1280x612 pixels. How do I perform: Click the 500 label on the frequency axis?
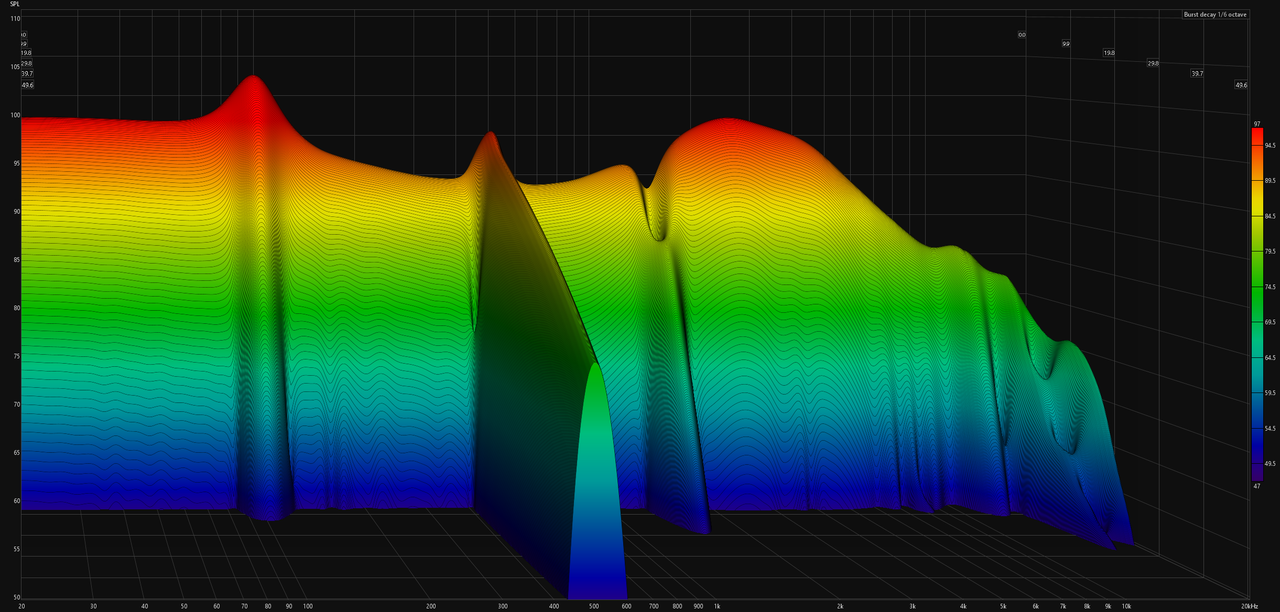click(594, 606)
